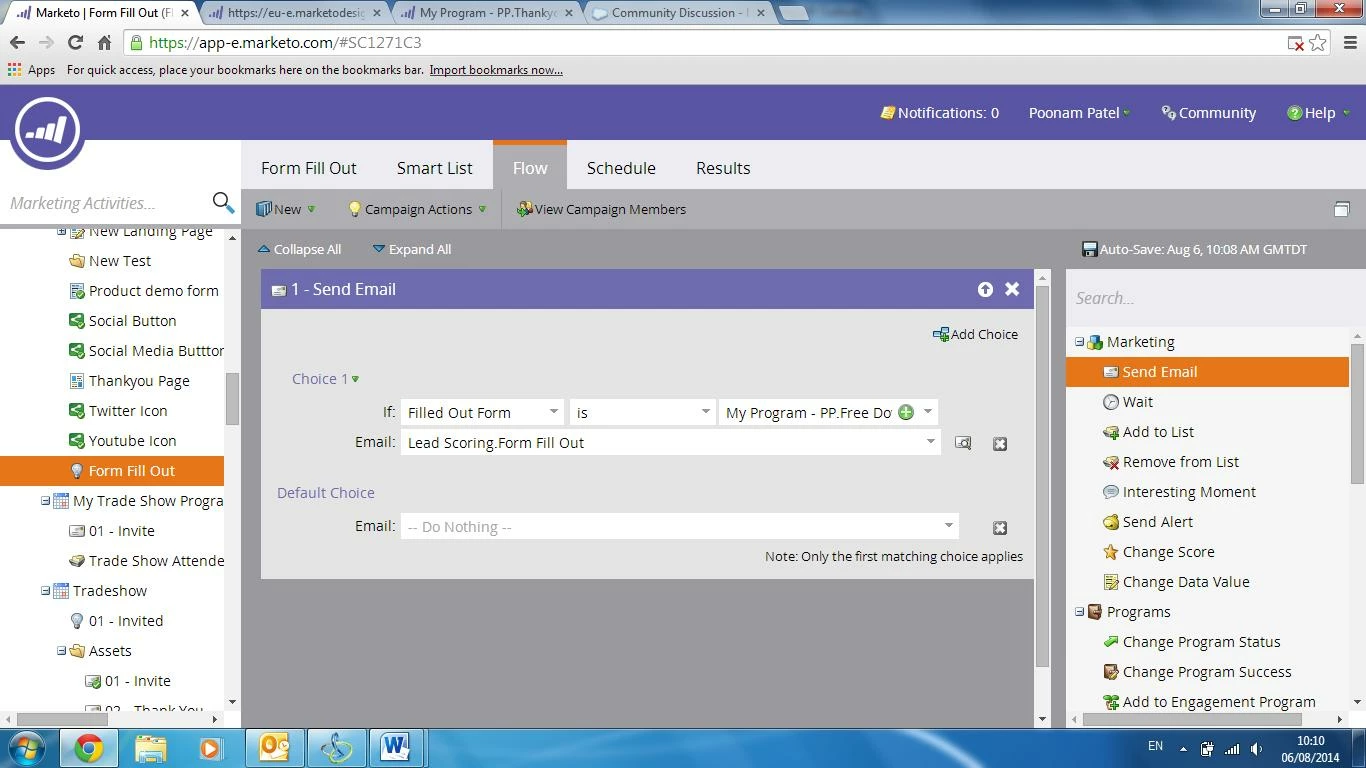Screen dimensions: 1366x768
Task: Switch to the Smart List tab
Action: pyautogui.click(x=435, y=168)
